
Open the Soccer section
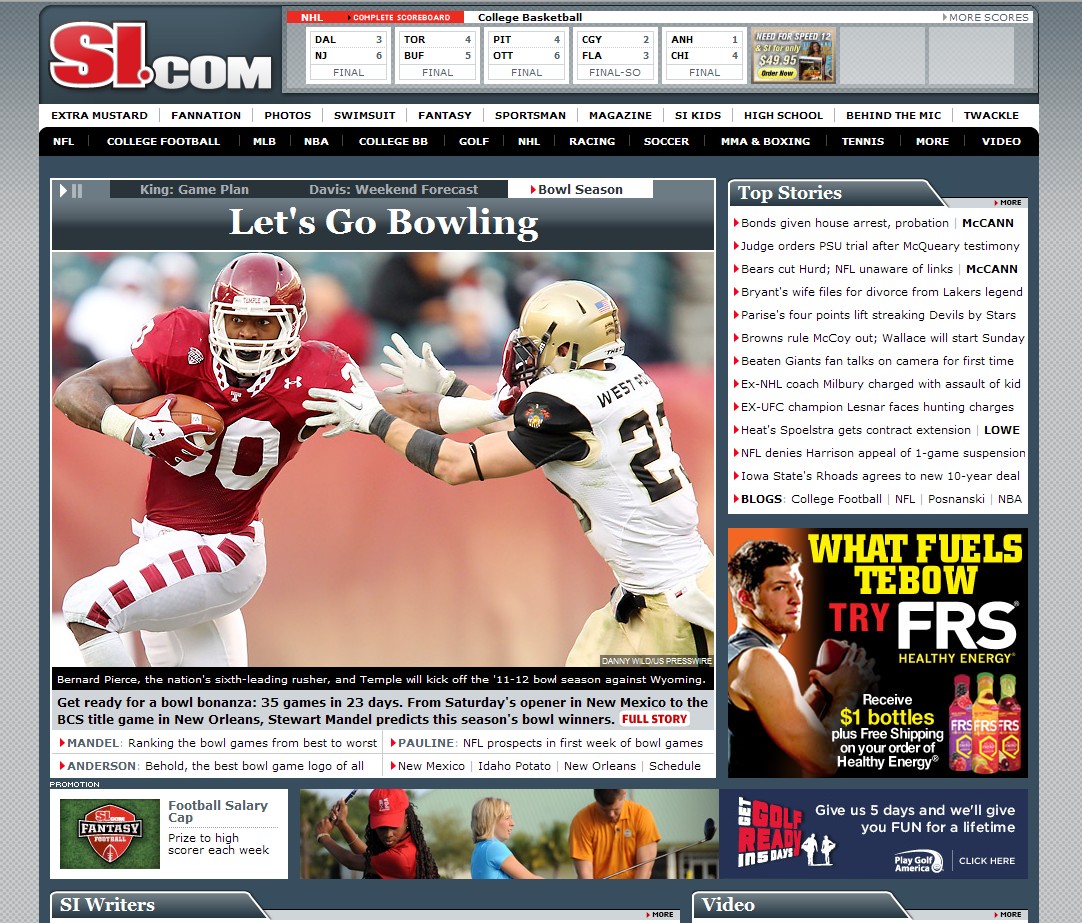tap(666, 141)
